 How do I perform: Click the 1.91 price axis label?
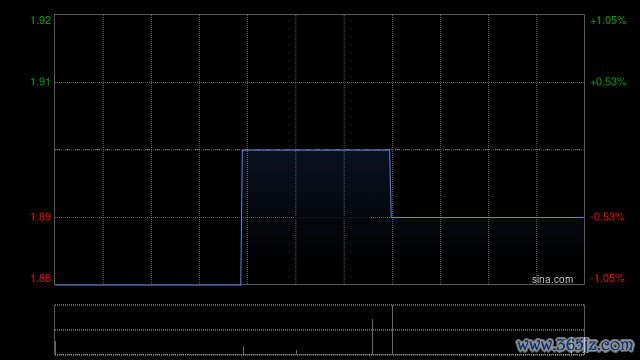coord(41,82)
